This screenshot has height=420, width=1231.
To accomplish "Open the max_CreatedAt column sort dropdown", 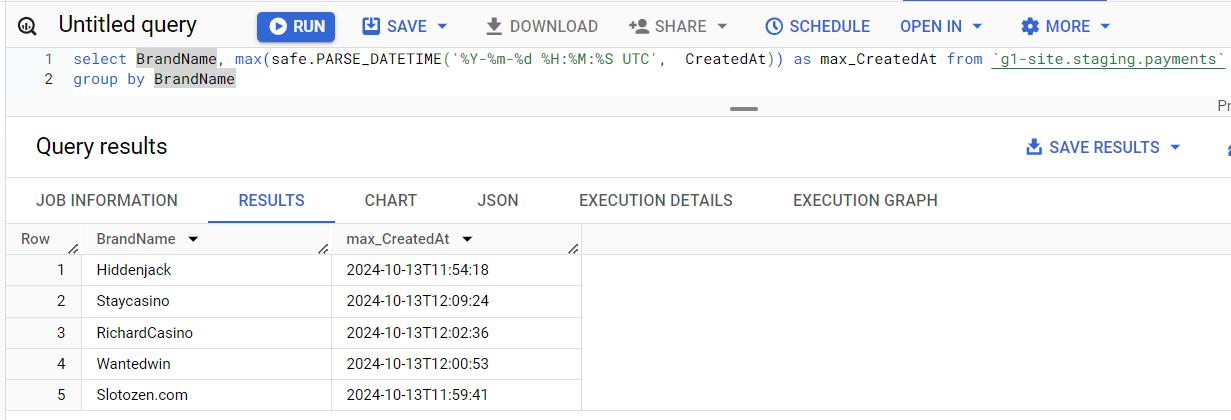I will [x=467, y=239].
